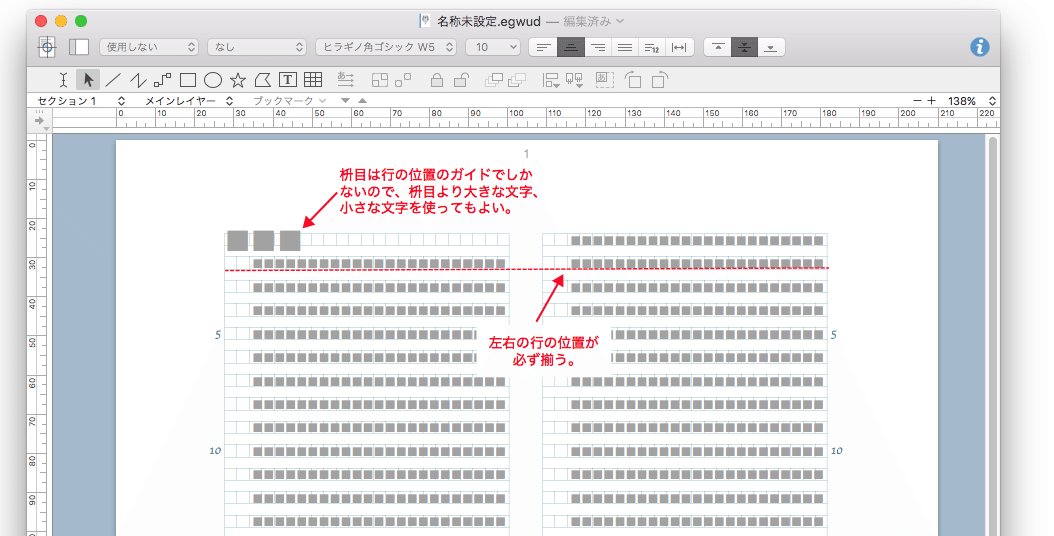This screenshot has height=536, width=1054.
Task: Select the table grid tool
Action: [x=313, y=80]
